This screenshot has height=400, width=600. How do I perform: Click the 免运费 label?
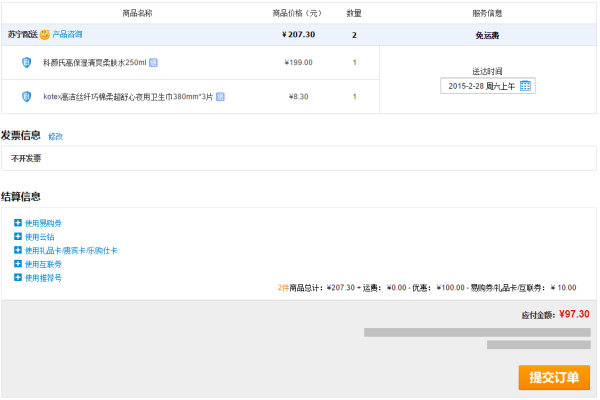coord(487,35)
